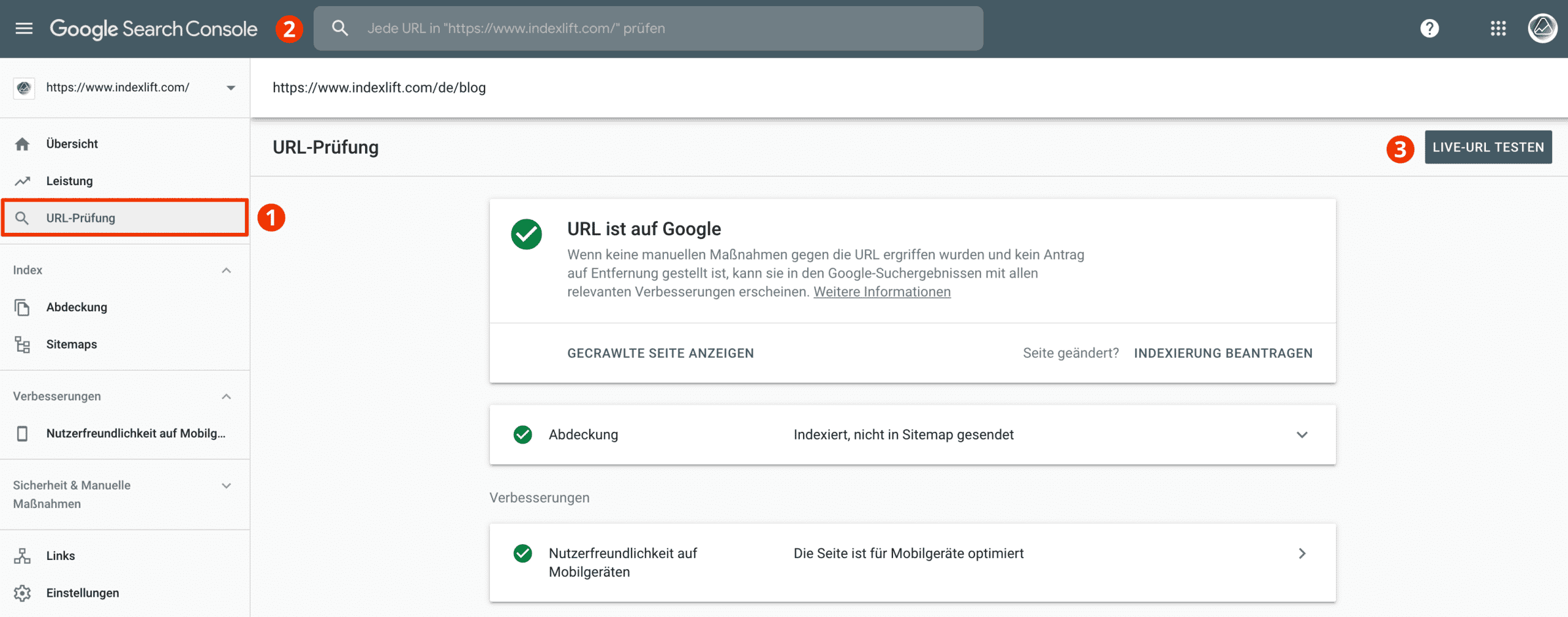Open the hamburger navigation menu

[24, 28]
